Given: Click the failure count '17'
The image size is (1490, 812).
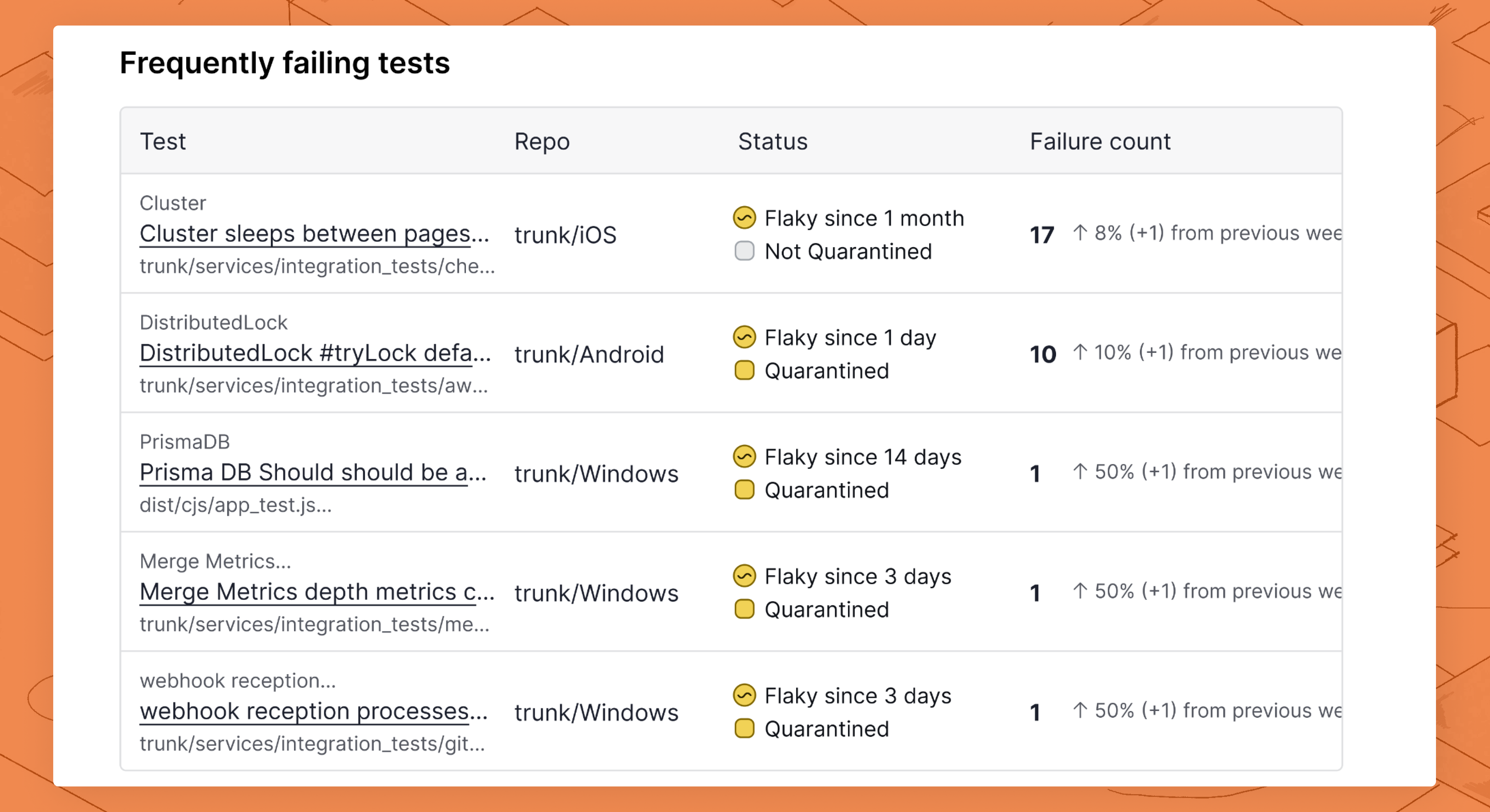Looking at the screenshot, I should [x=1042, y=235].
